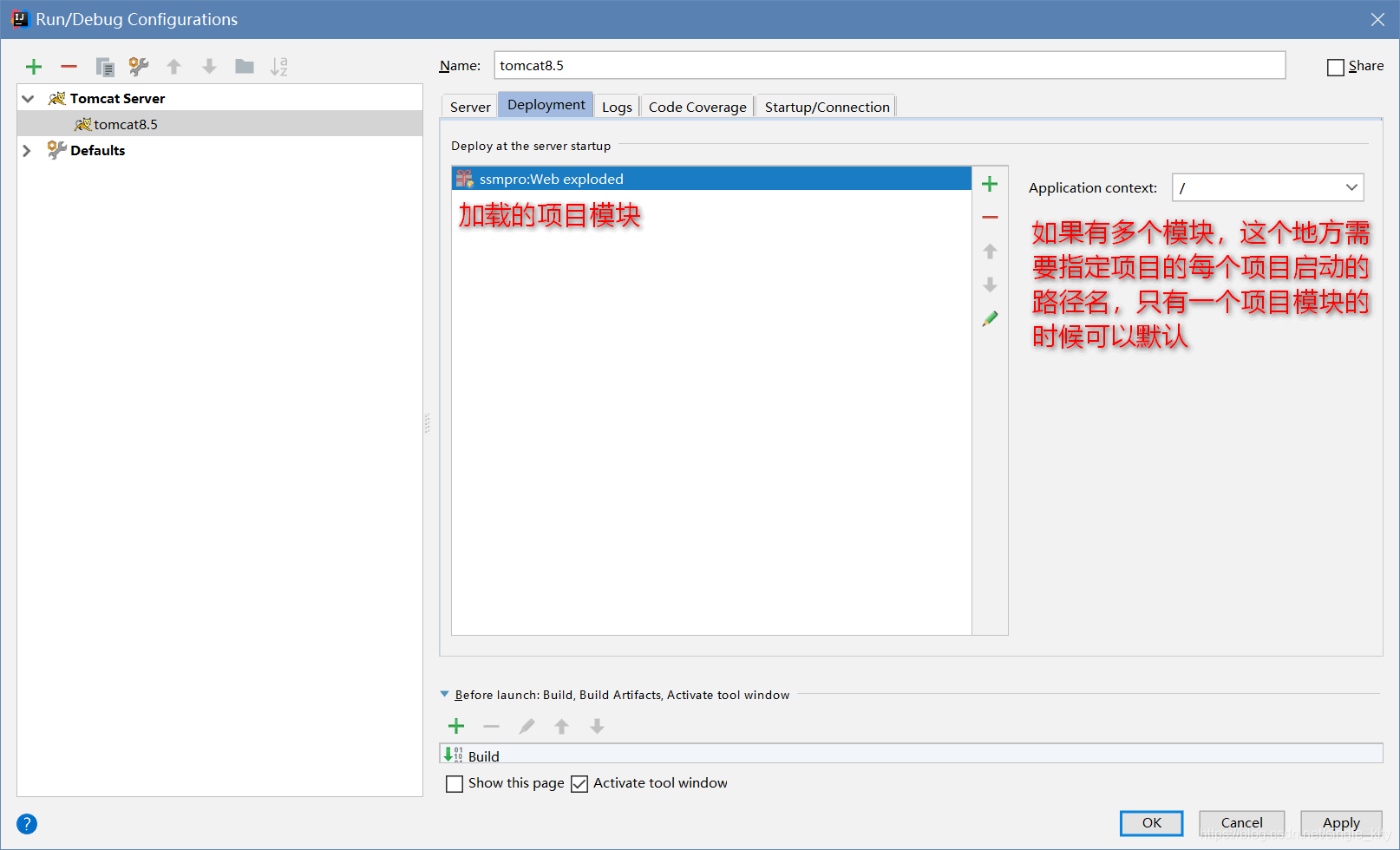1400x850 pixels.
Task: Click IntelliJ logo in title bar
Action: tap(19, 19)
